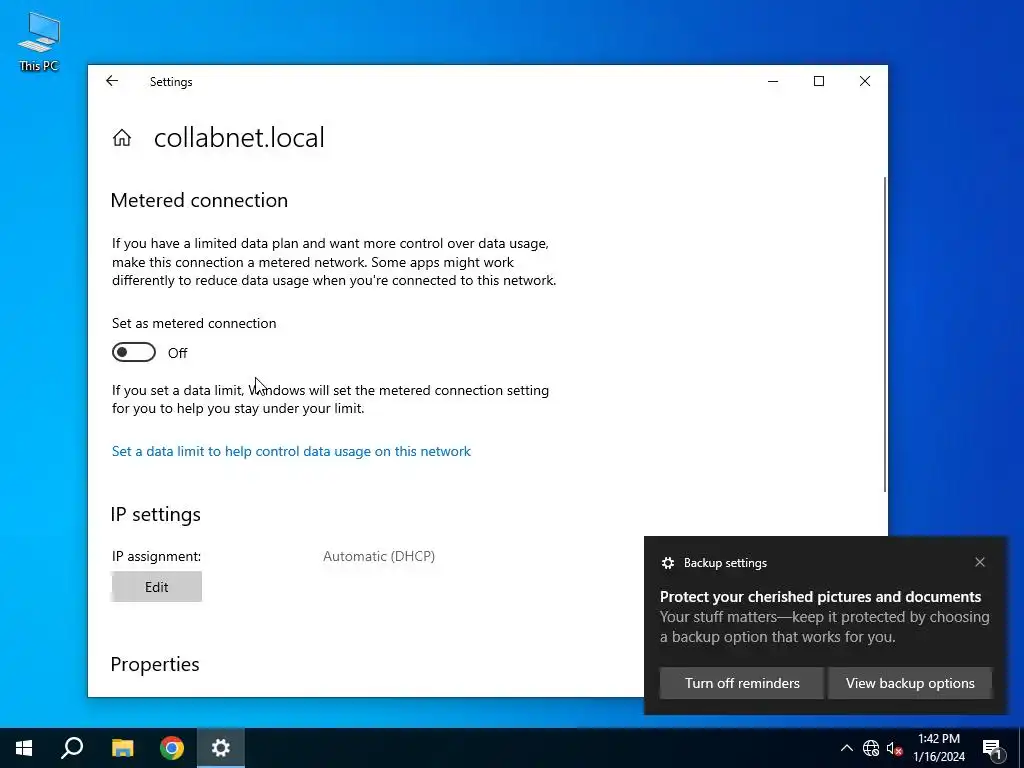Click the Metered connection heading
Viewport: 1024px width, 768px height.
(x=199, y=200)
